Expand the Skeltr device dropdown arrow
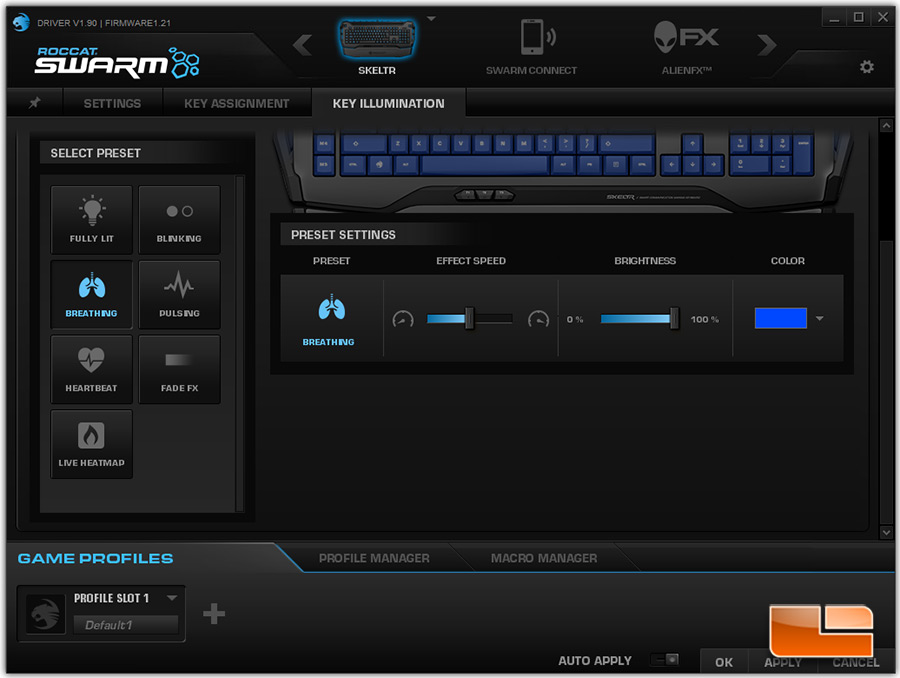 [x=432, y=19]
